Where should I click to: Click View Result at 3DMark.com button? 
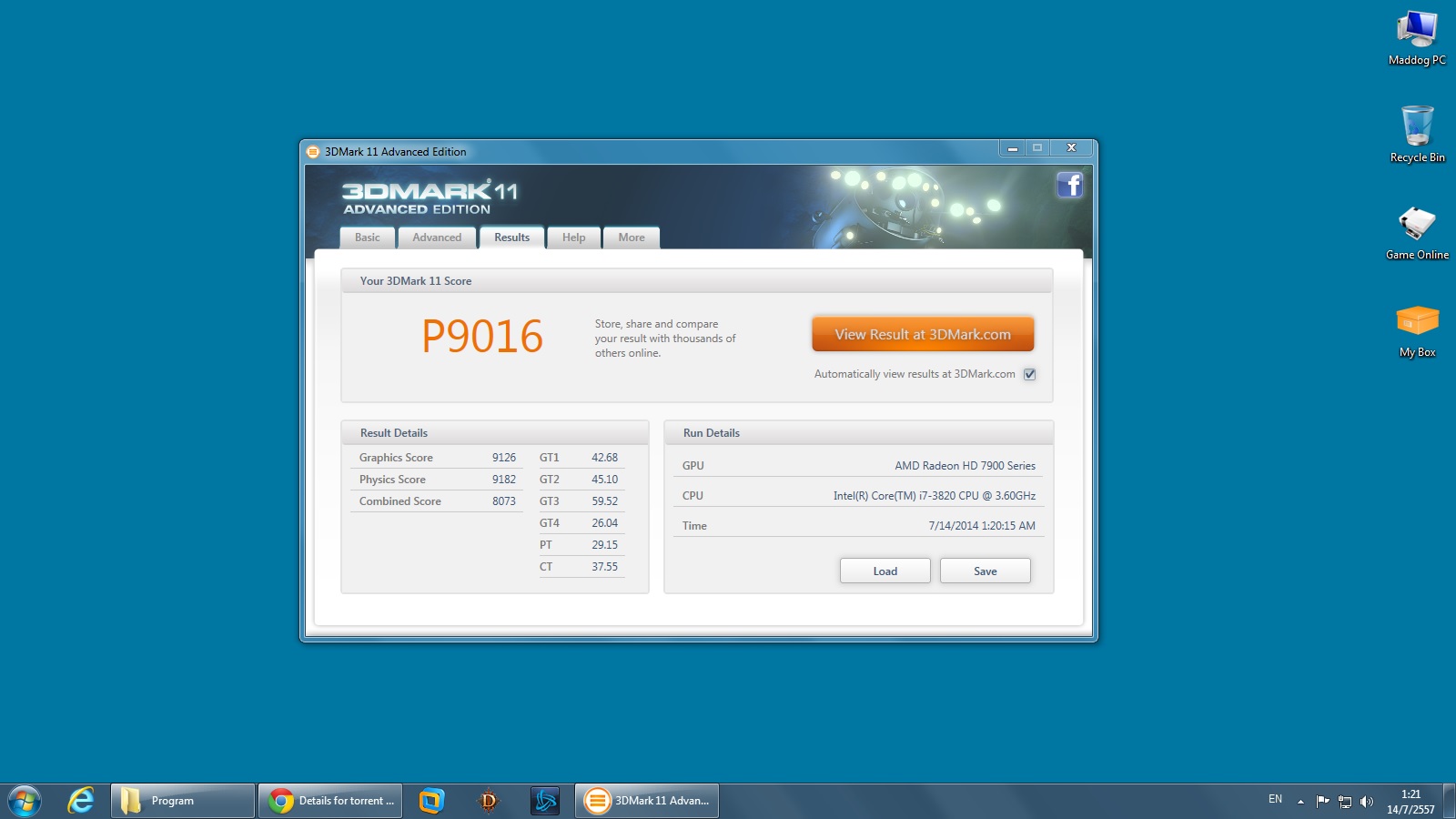pos(923,334)
